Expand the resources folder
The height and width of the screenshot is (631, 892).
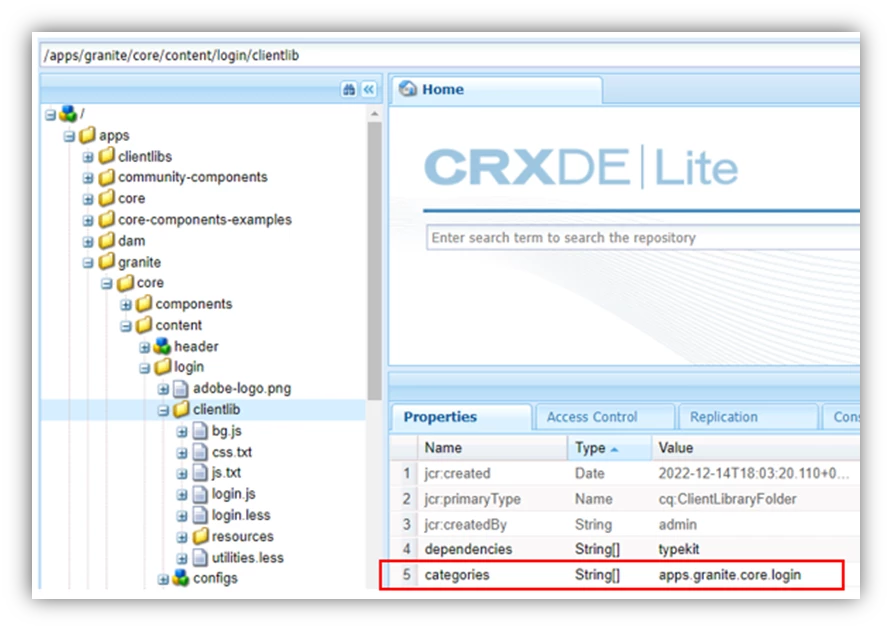pyautogui.click(x=182, y=538)
